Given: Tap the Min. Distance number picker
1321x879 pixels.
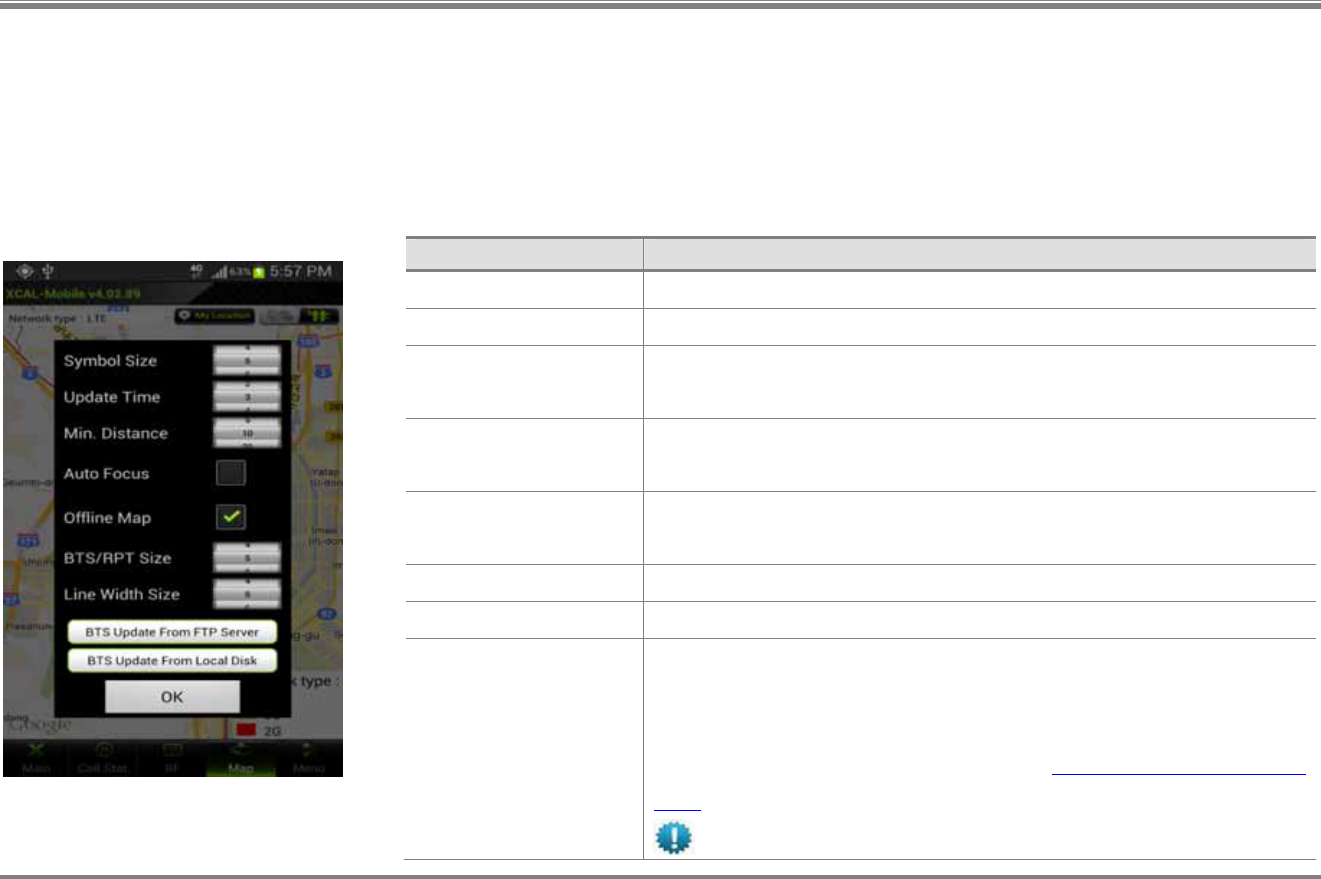Looking at the screenshot, I should [x=248, y=433].
